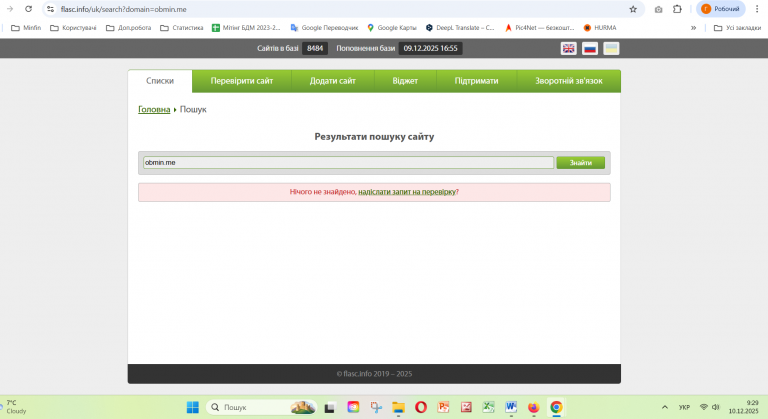The width and height of the screenshot is (768, 419).
Task: Open the Користувачі bookmarks folder
Action: click(x=73, y=28)
